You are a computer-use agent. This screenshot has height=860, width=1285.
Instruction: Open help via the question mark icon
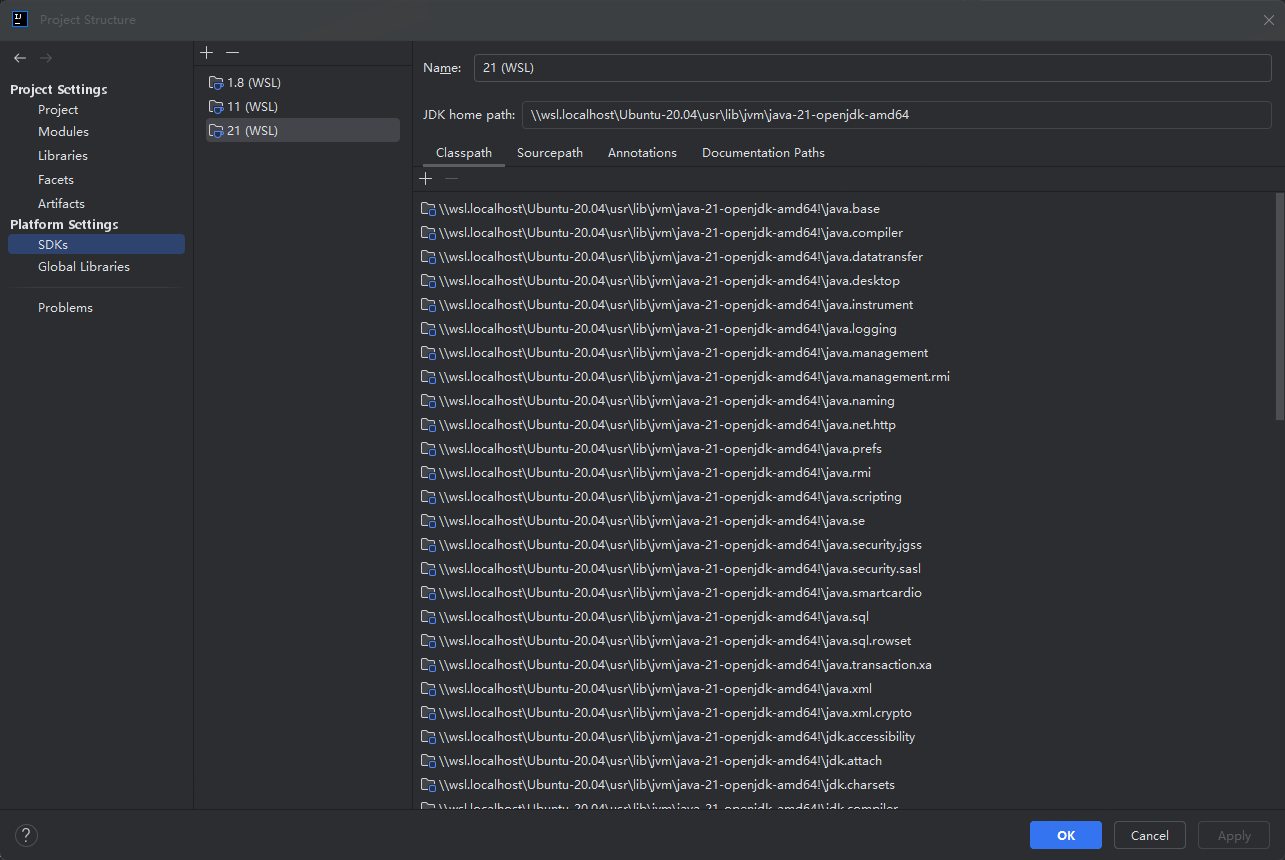coord(25,835)
